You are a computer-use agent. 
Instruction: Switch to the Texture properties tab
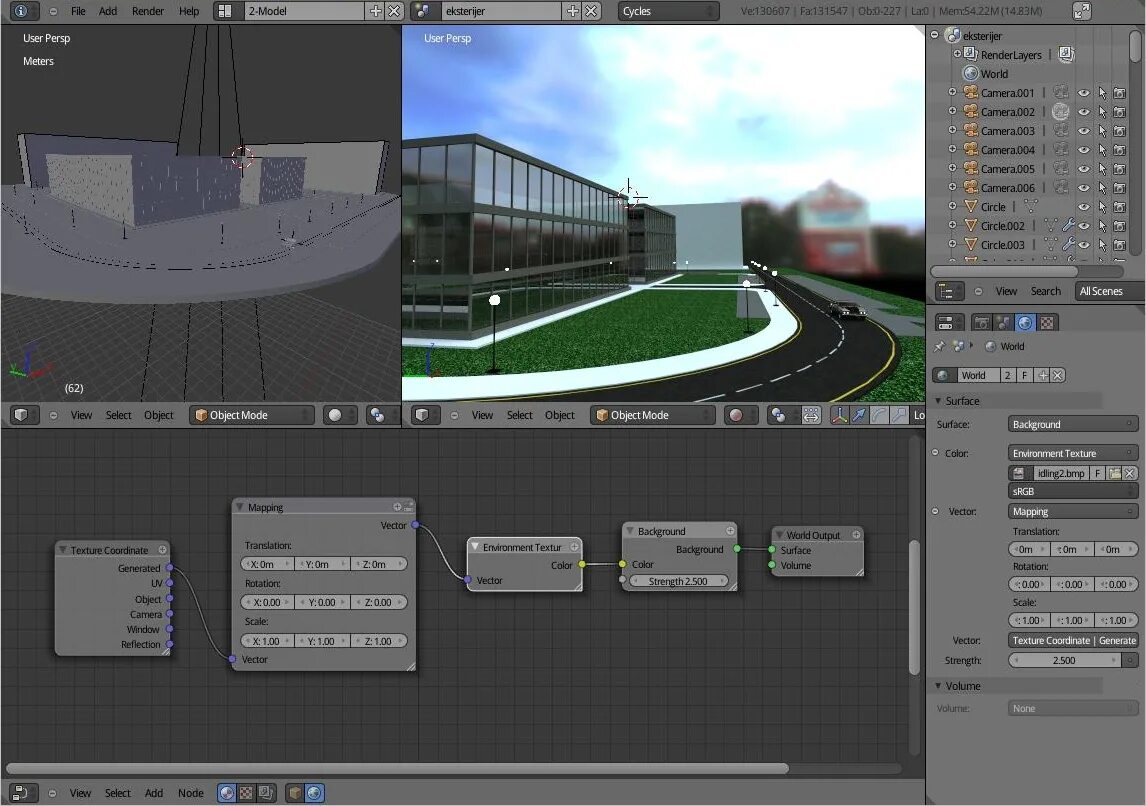[x=1047, y=322]
